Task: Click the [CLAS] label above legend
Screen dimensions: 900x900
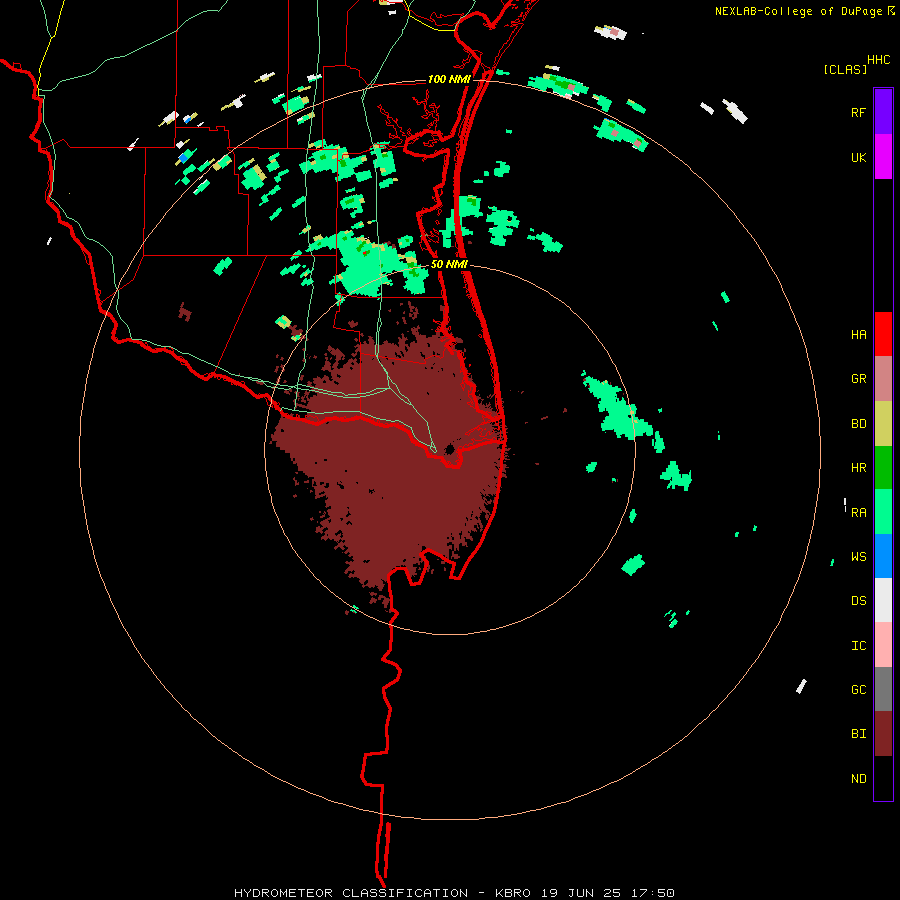Action: coord(845,69)
